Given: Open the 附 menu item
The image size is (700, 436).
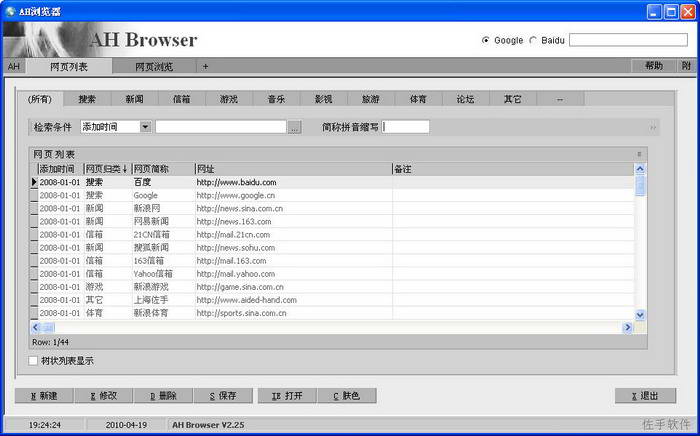Looking at the screenshot, I should pyautogui.click(x=686, y=66).
